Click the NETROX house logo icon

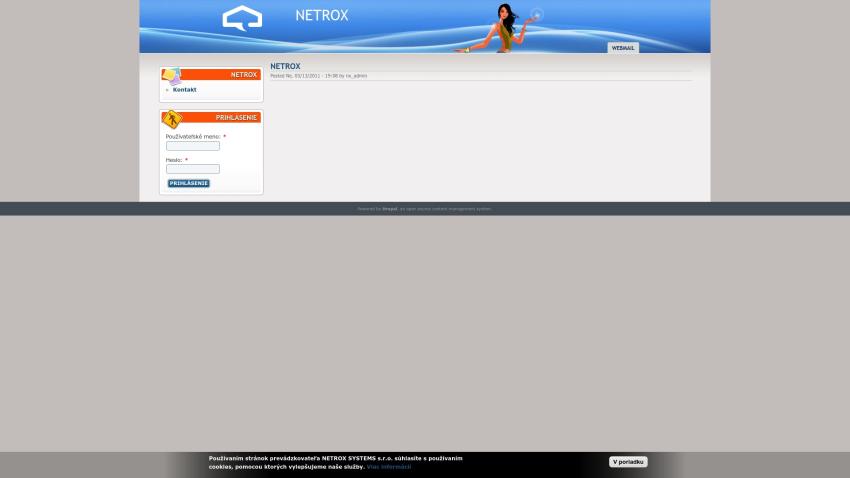pyautogui.click(x=242, y=18)
